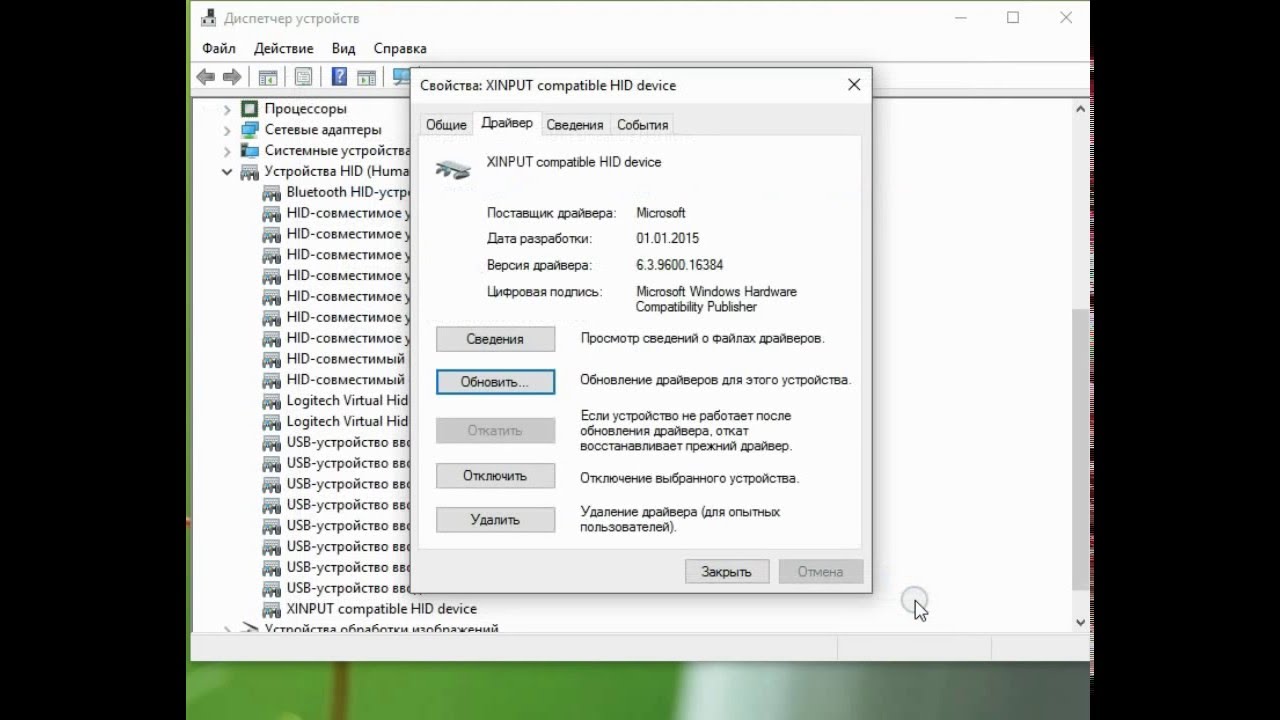Click the driver provider value Microsoft
This screenshot has width=1280, height=720.
coord(661,213)
